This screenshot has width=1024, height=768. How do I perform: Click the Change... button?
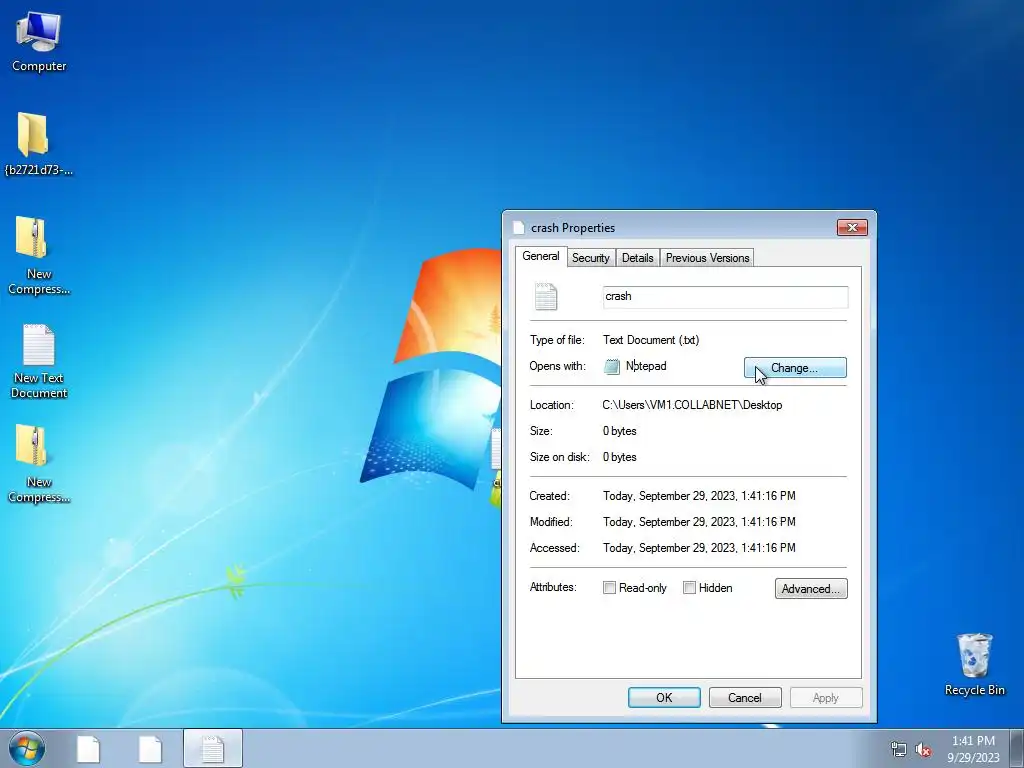pos(795,368)
